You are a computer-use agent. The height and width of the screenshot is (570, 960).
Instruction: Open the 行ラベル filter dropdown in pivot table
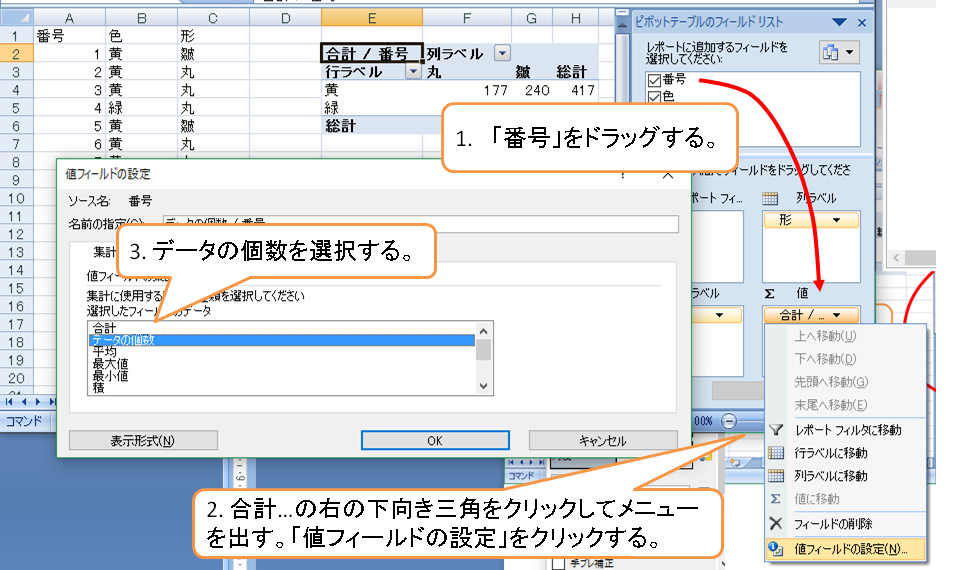[411, 72]
